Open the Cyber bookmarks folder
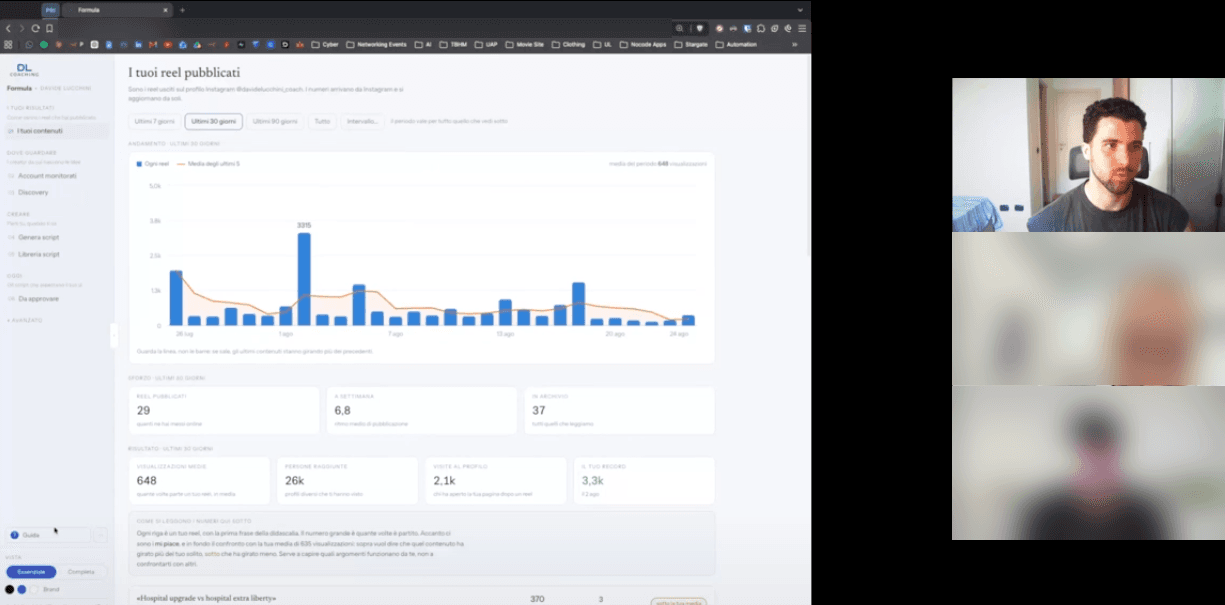 tap(326, 44)
